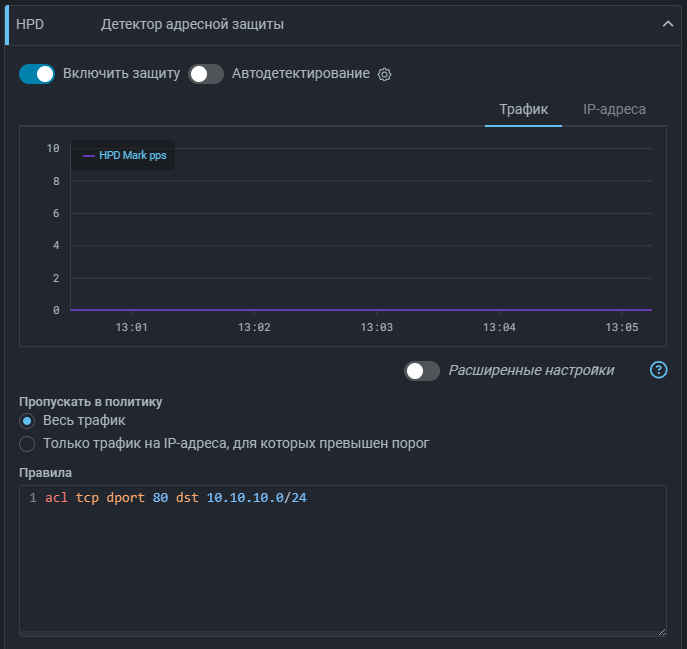687x649 pixels.
Task: Open the IP-адреса tab
Action: point(614,109)
